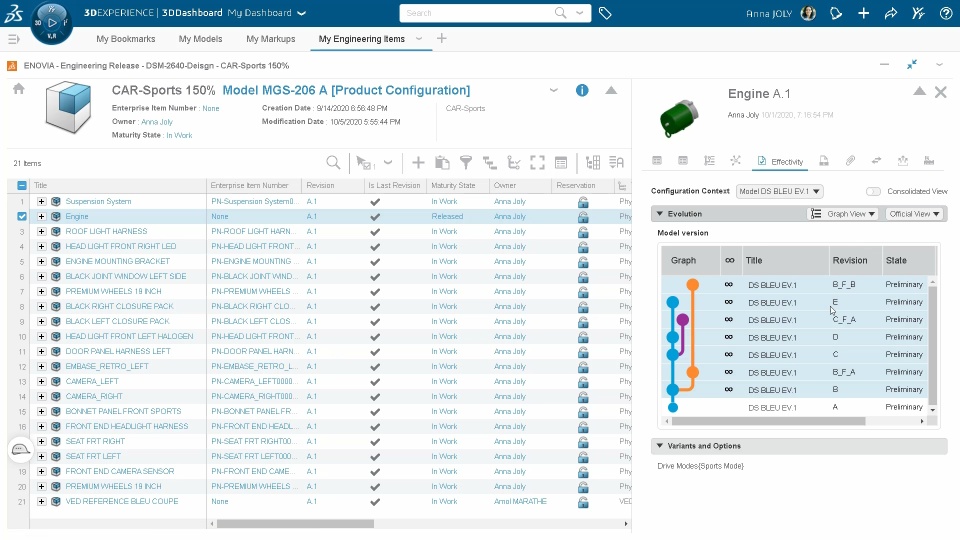Expand the Engine tree row
Image resolution: width=960 pixels, height=540 pixels.
coord(41,216)
